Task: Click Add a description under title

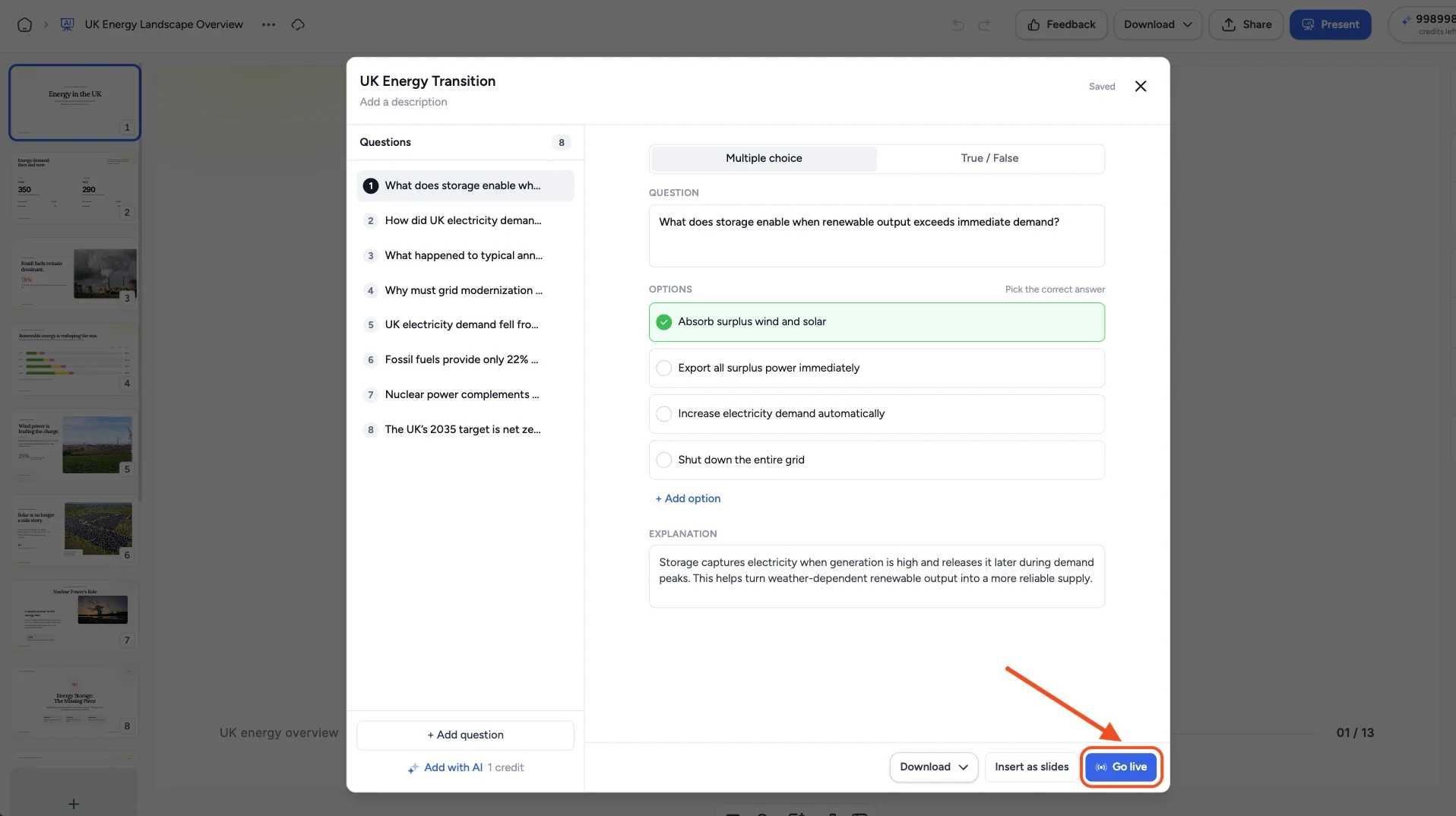Action: [x=403, y=102]
